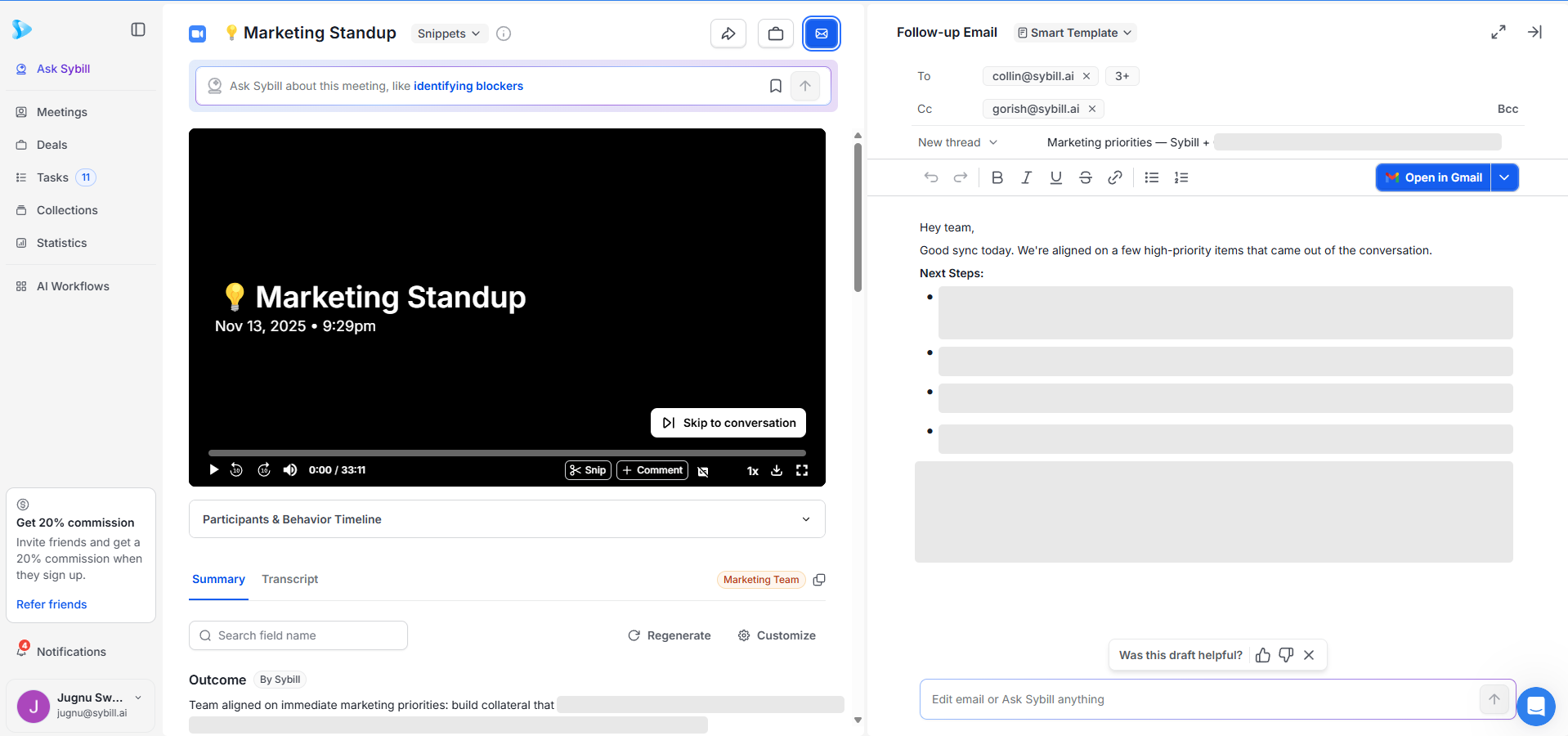Viewport: 1568px width, 736px height.
Task: Toggle numbered list formatting
Action: [x=1181, y=177]
